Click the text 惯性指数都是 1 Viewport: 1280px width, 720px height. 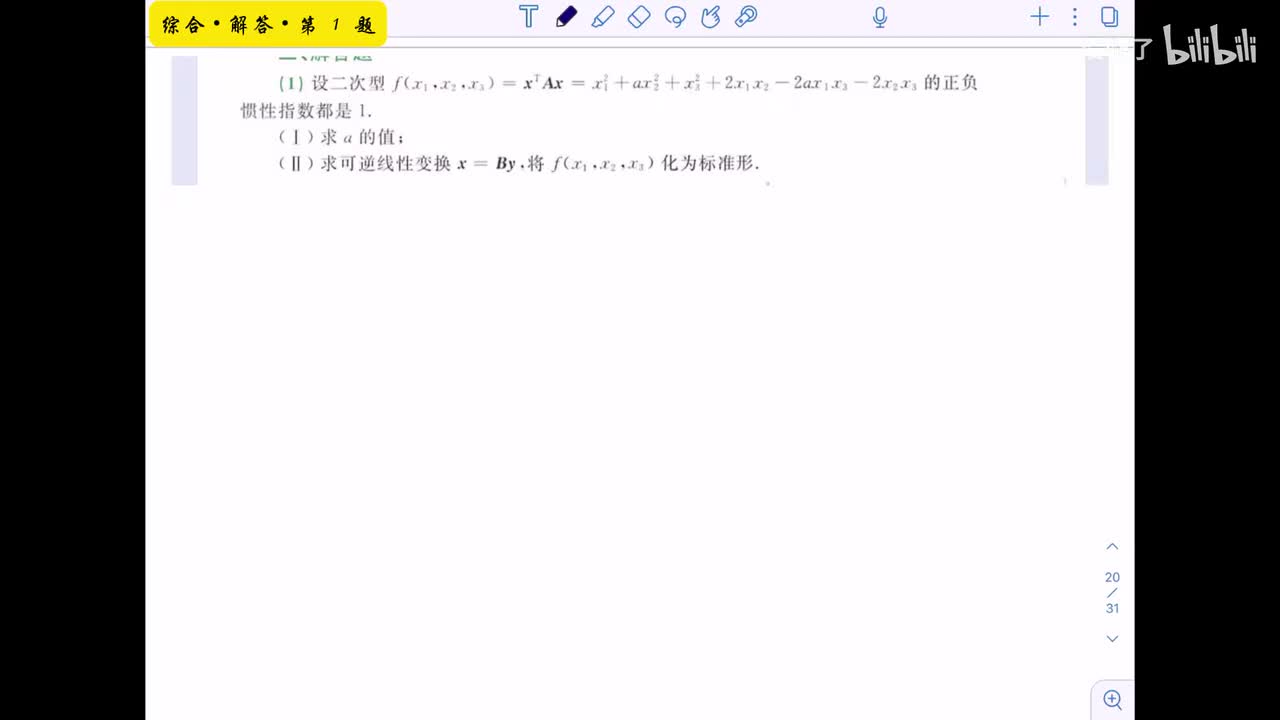pyautogui.click(x=306, y=111)
